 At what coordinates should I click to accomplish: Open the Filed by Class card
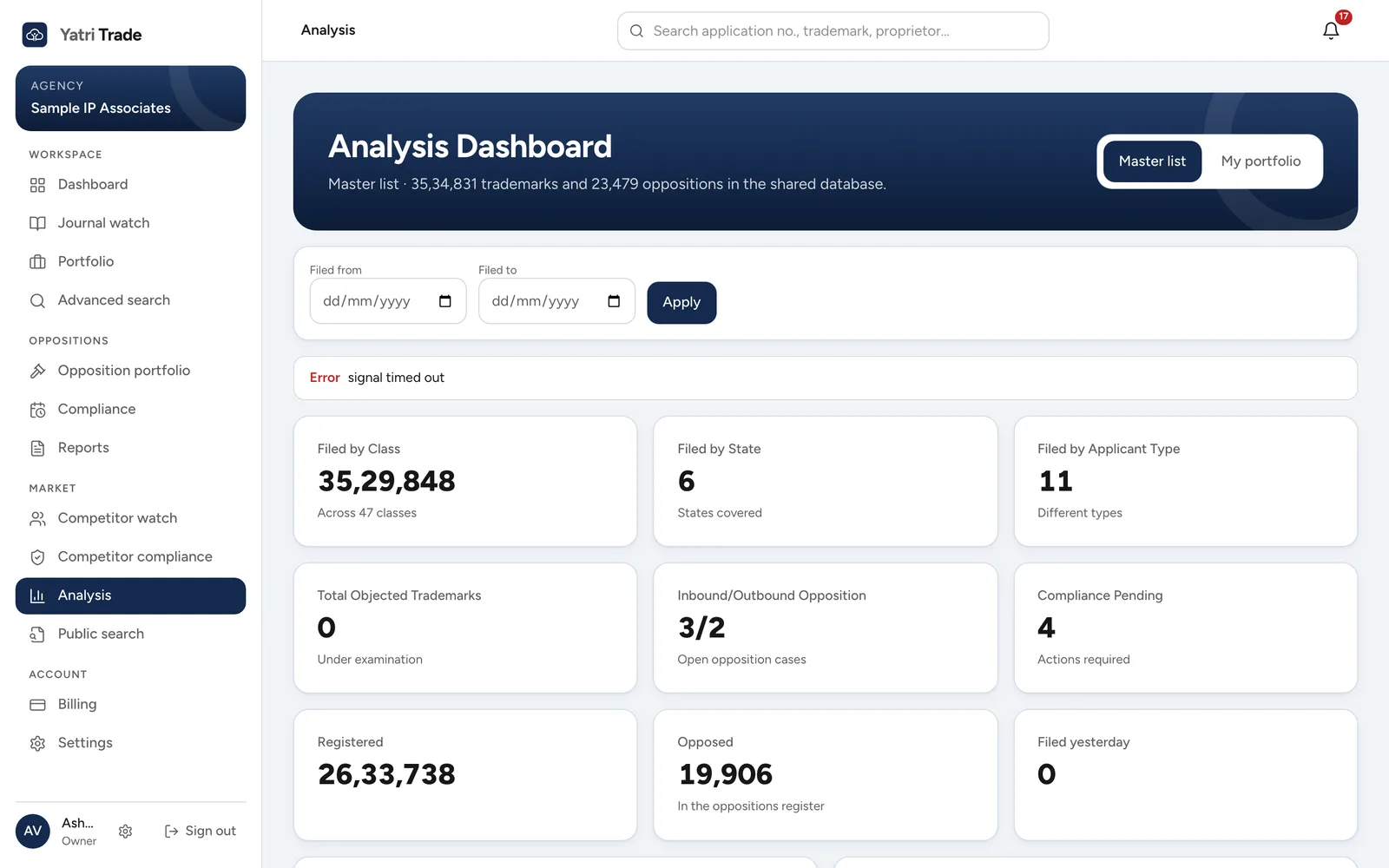(x=465, y=482)
